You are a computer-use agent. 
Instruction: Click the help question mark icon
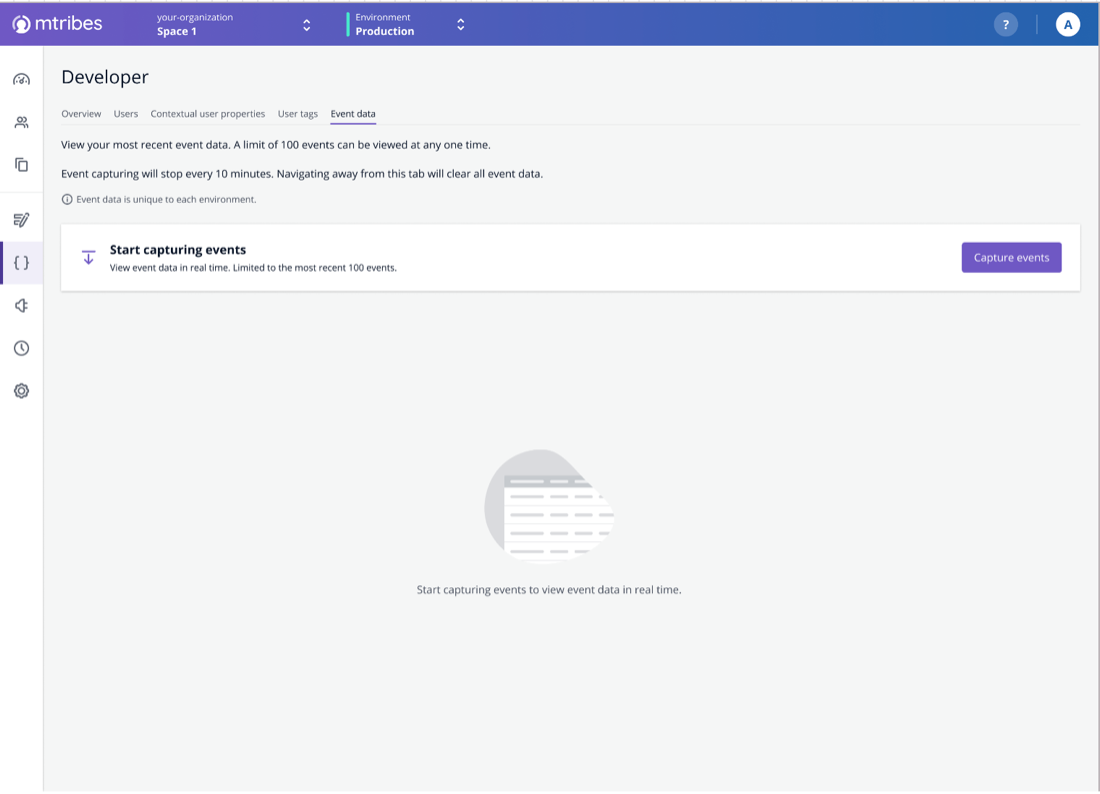(1005, 25)
